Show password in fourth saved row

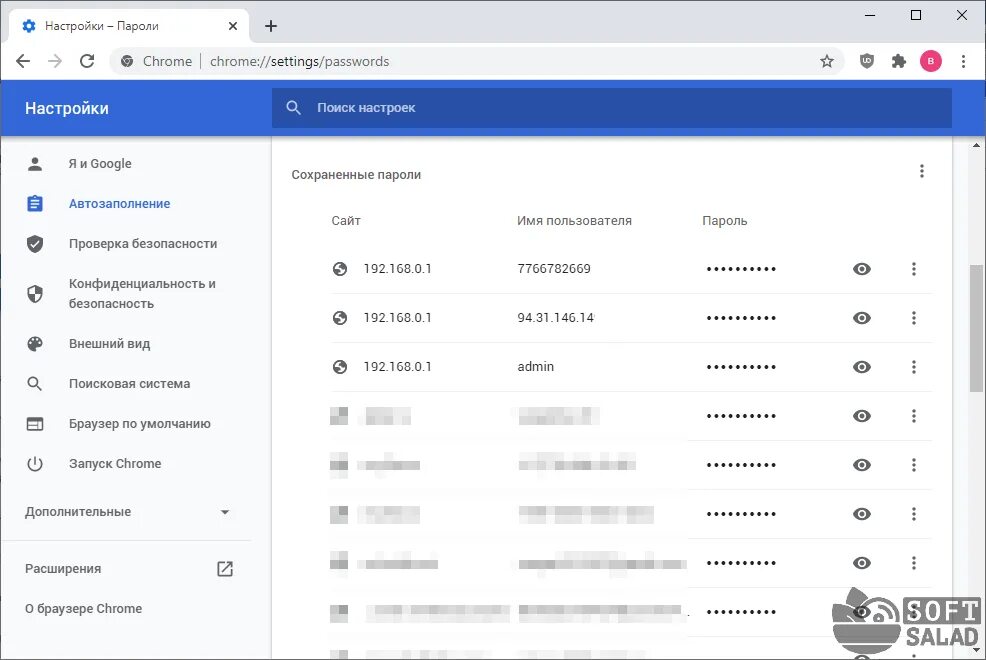click(x=861, y=416)
